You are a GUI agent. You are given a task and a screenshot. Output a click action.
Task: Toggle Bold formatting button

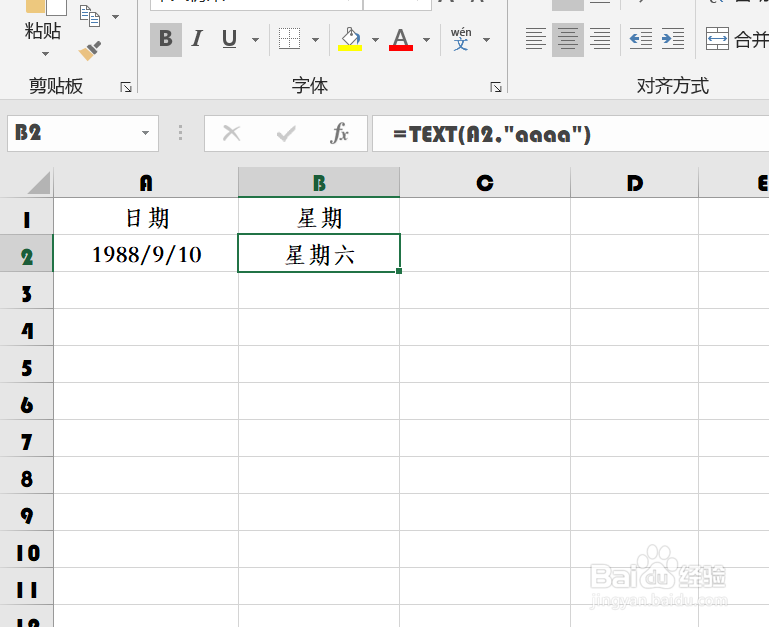[166, 39]
